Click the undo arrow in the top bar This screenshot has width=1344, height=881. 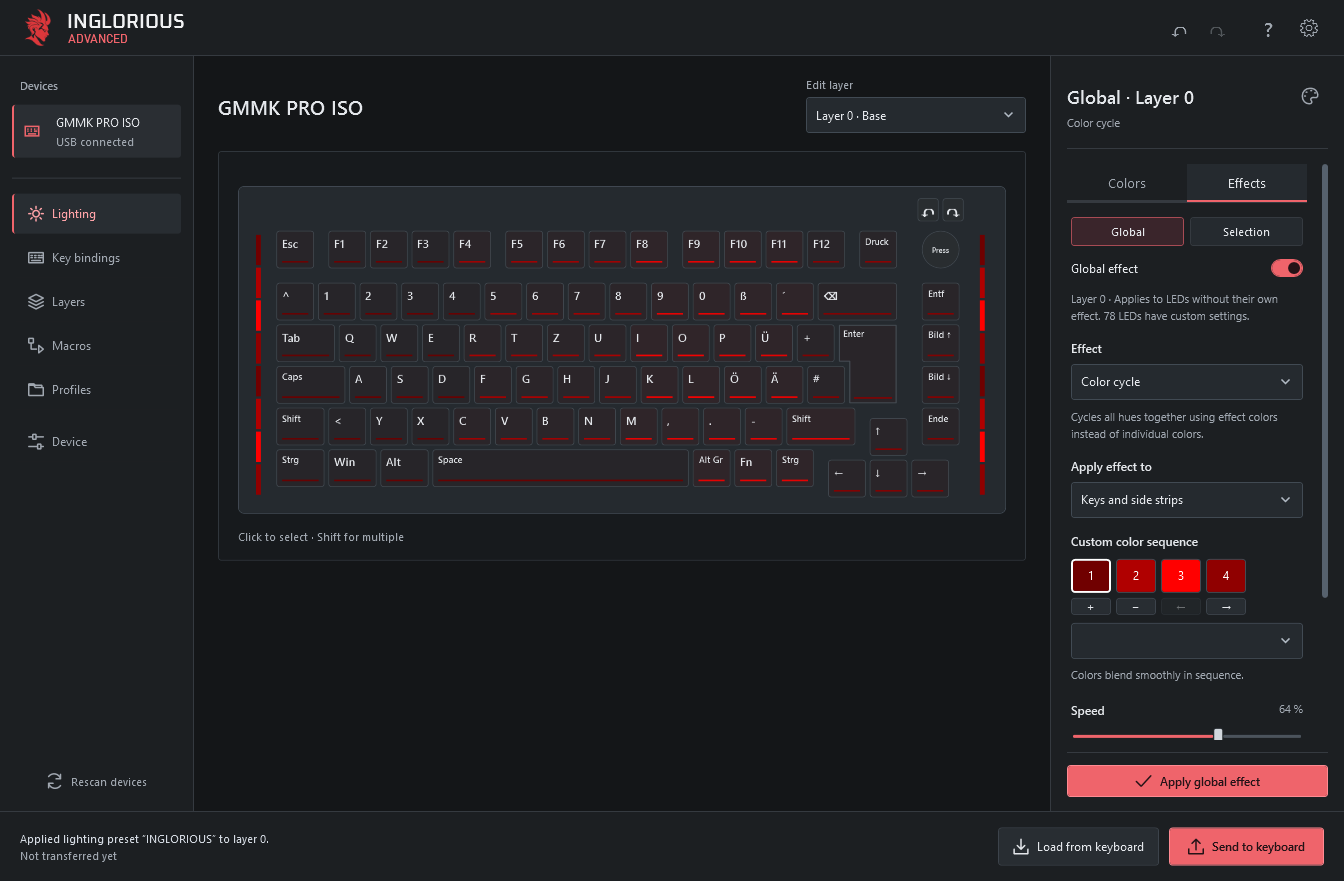pos(1179,30)
